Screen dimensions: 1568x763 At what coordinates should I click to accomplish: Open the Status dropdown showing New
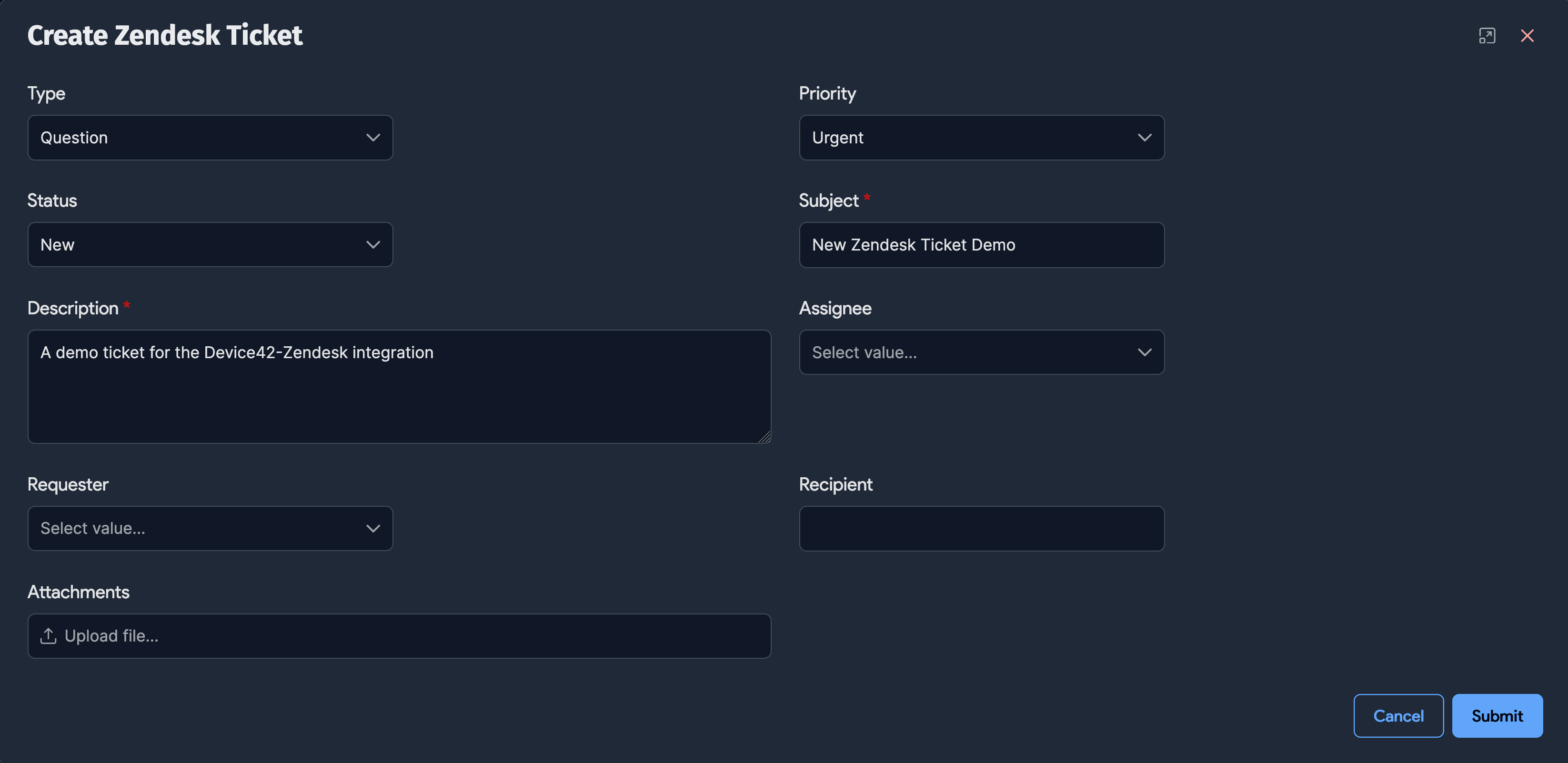tap(210, 245)
